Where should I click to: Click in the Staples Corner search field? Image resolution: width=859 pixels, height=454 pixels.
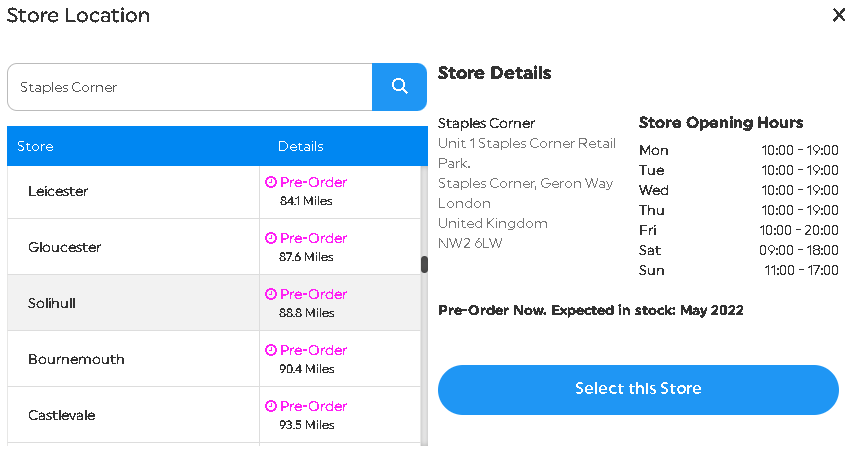coord(190,87)
